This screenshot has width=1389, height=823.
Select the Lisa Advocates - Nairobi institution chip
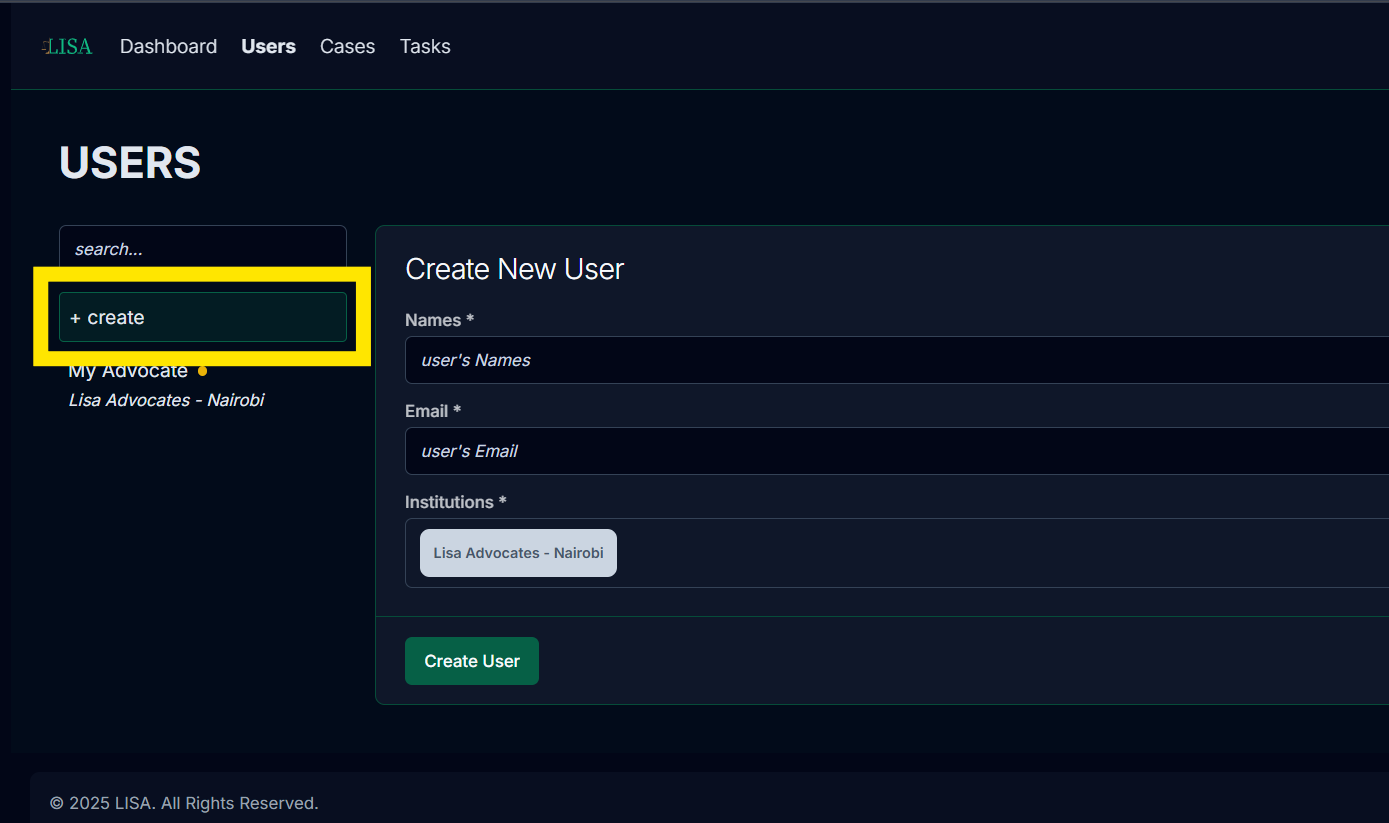click(x=518, y=552)
